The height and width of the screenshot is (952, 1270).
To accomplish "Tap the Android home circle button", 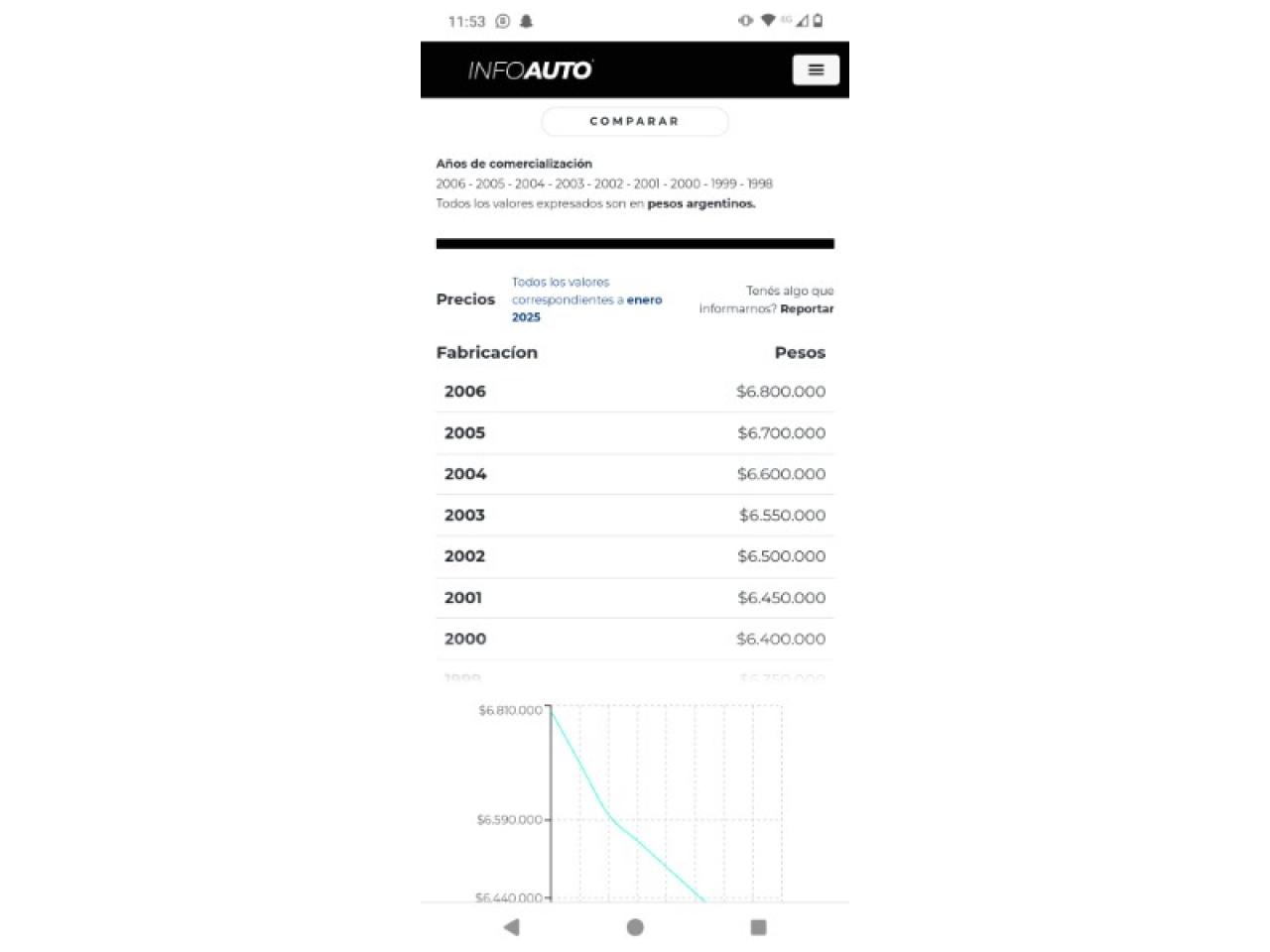I will point(635,927).
